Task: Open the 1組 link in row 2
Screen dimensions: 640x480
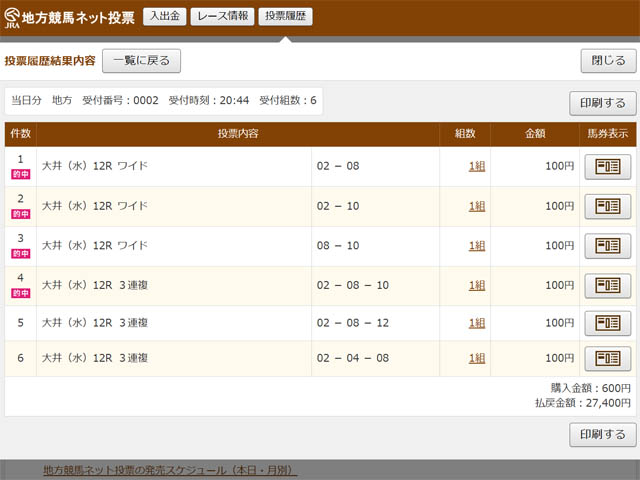Action: click(x=477, y=206)
